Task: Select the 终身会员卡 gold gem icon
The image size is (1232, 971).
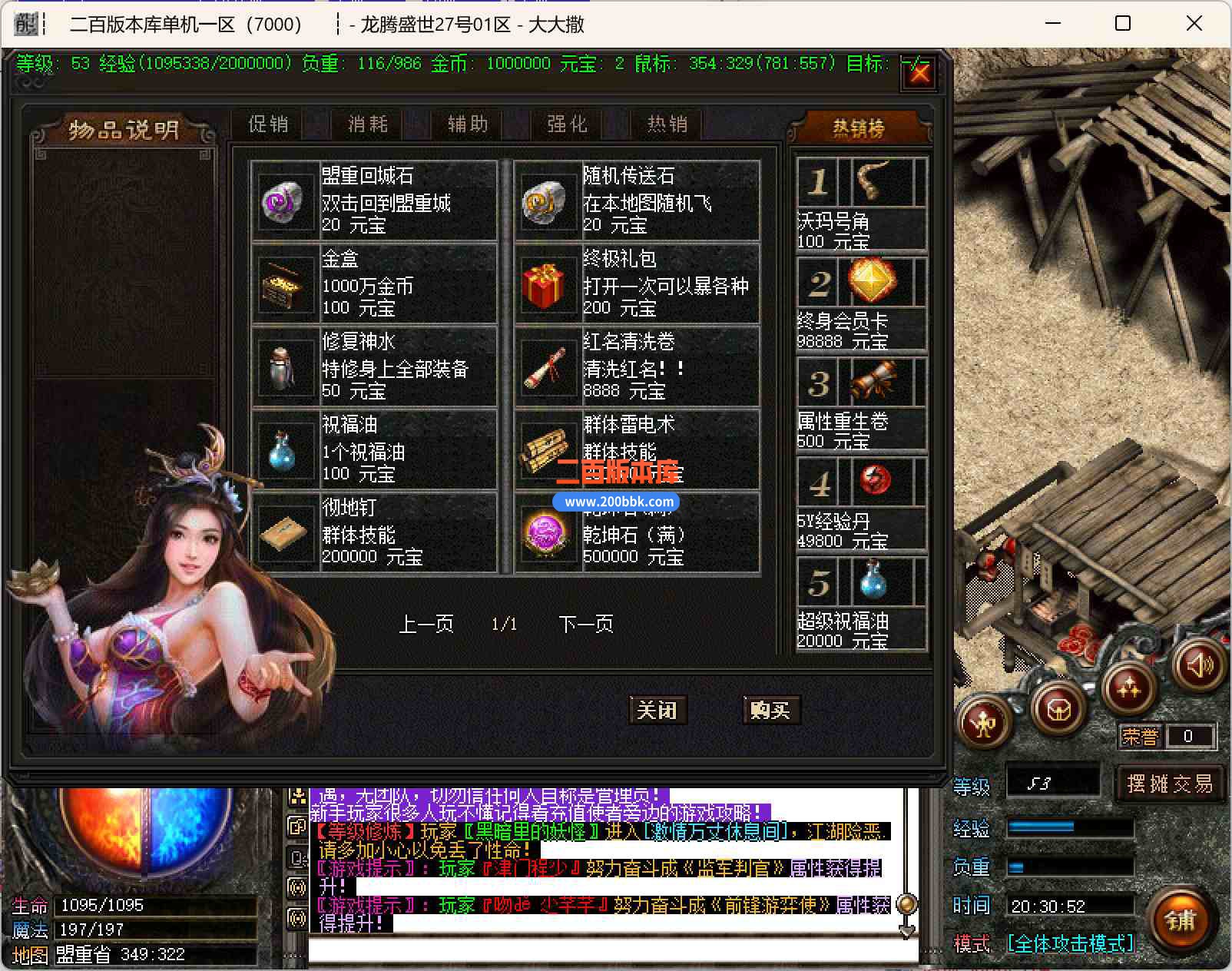Action: click(875, 280)
